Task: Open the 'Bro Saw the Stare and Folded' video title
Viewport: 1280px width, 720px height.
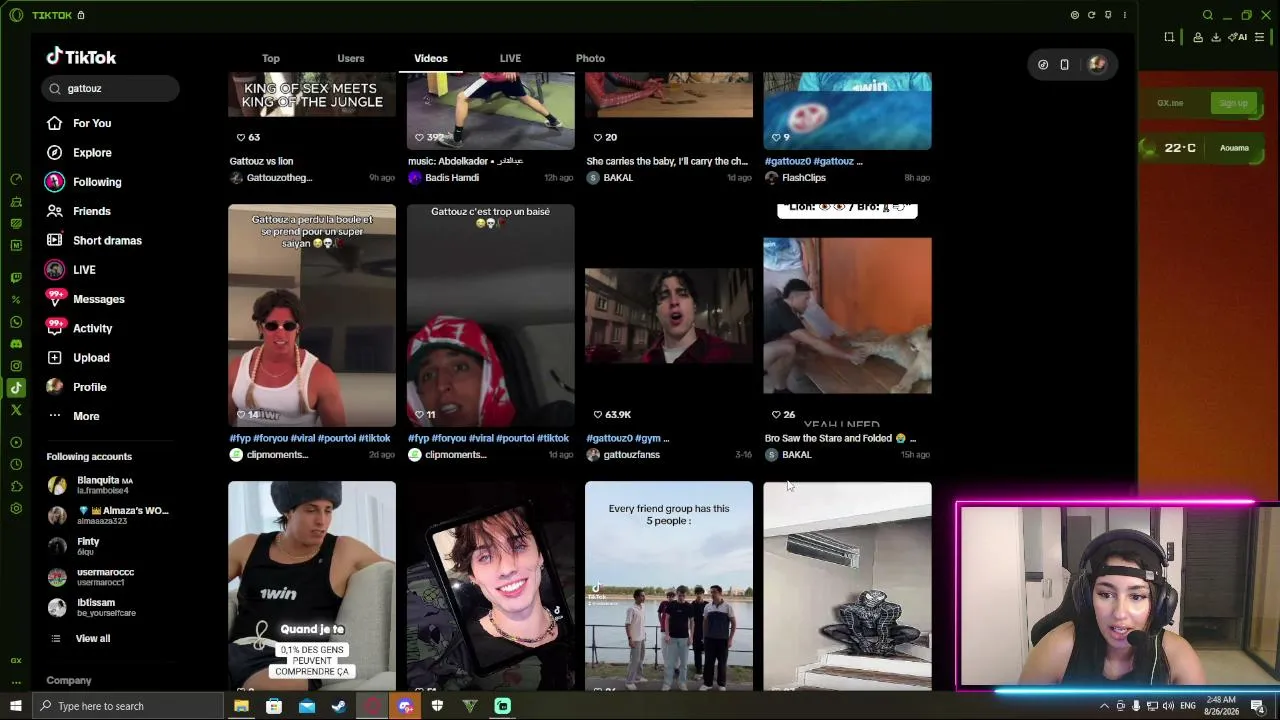Action: tap(840, 438)
